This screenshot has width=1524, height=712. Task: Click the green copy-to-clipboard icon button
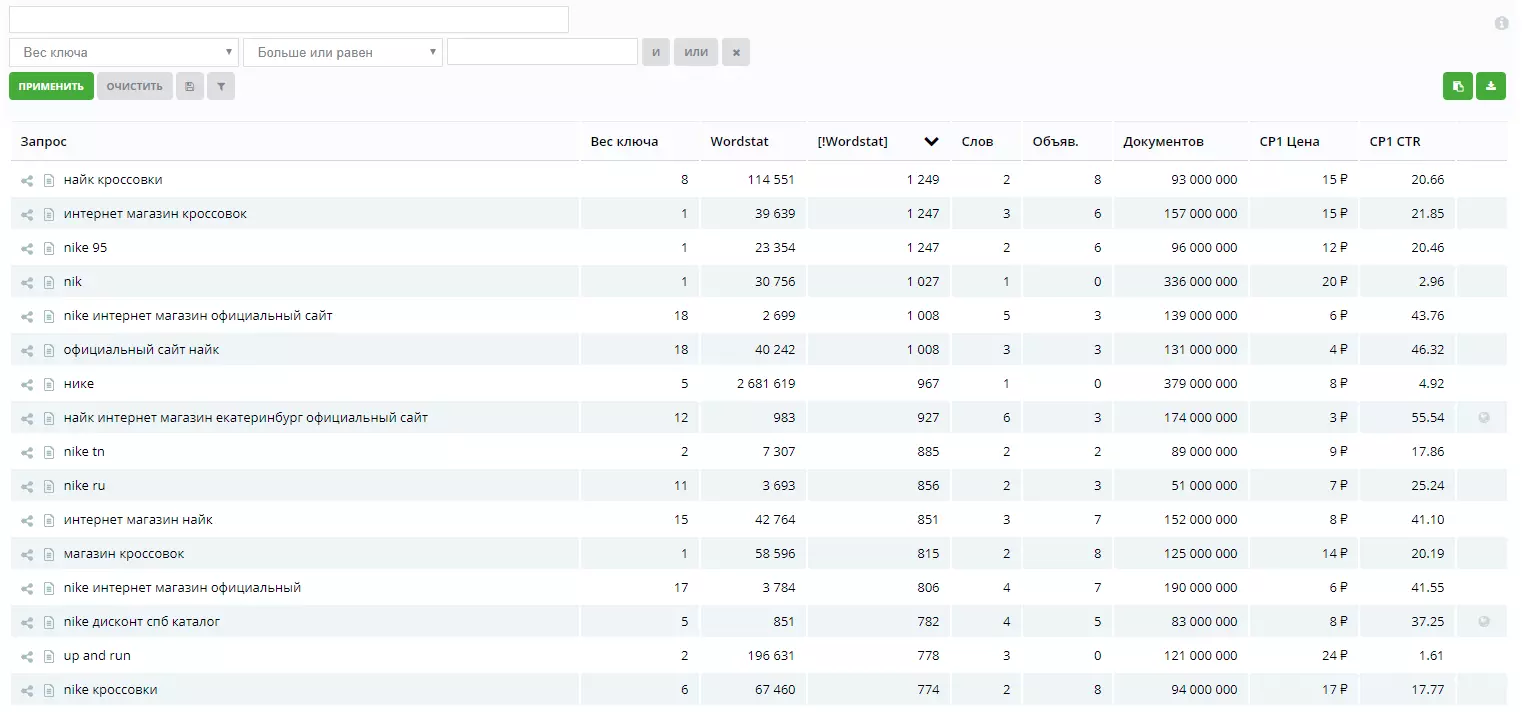1458,86
